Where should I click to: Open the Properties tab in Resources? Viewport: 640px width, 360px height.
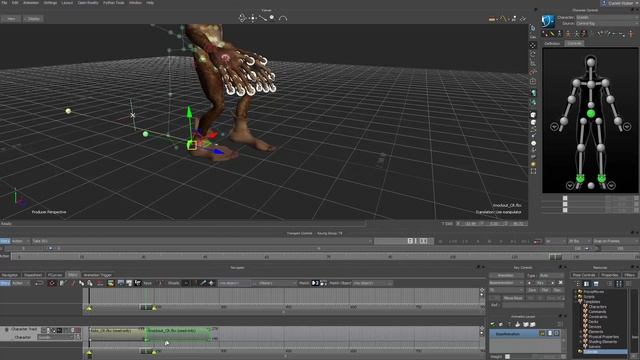(x=610, y=275)
